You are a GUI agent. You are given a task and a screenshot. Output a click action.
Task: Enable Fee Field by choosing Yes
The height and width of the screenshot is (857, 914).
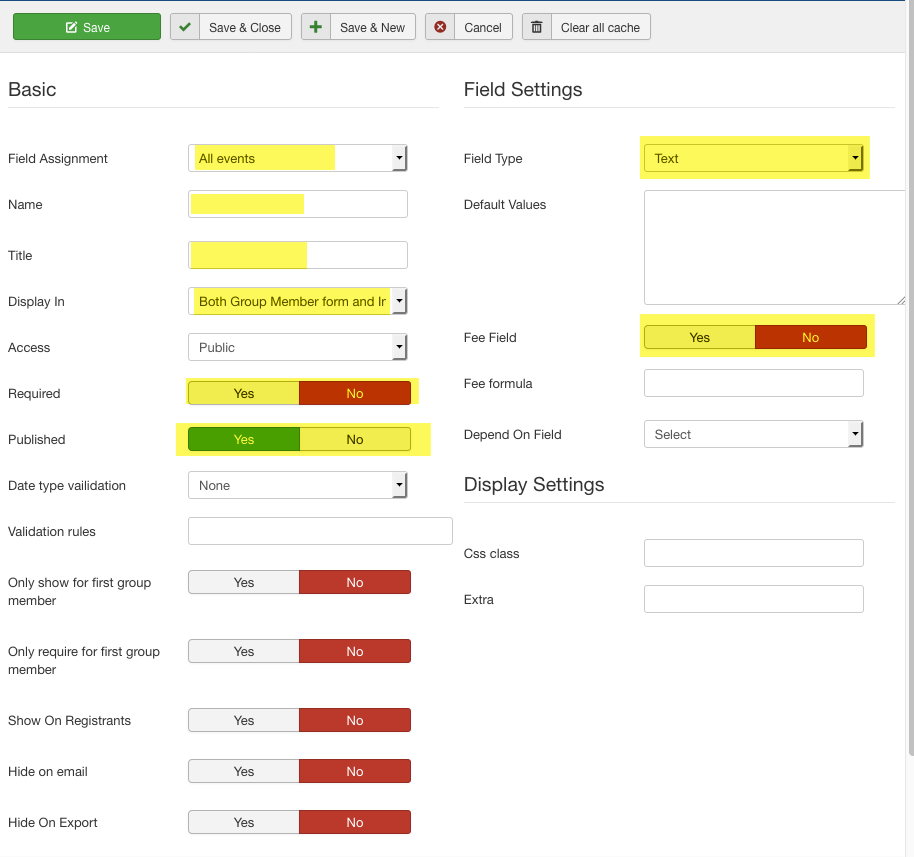click(700, 337)
